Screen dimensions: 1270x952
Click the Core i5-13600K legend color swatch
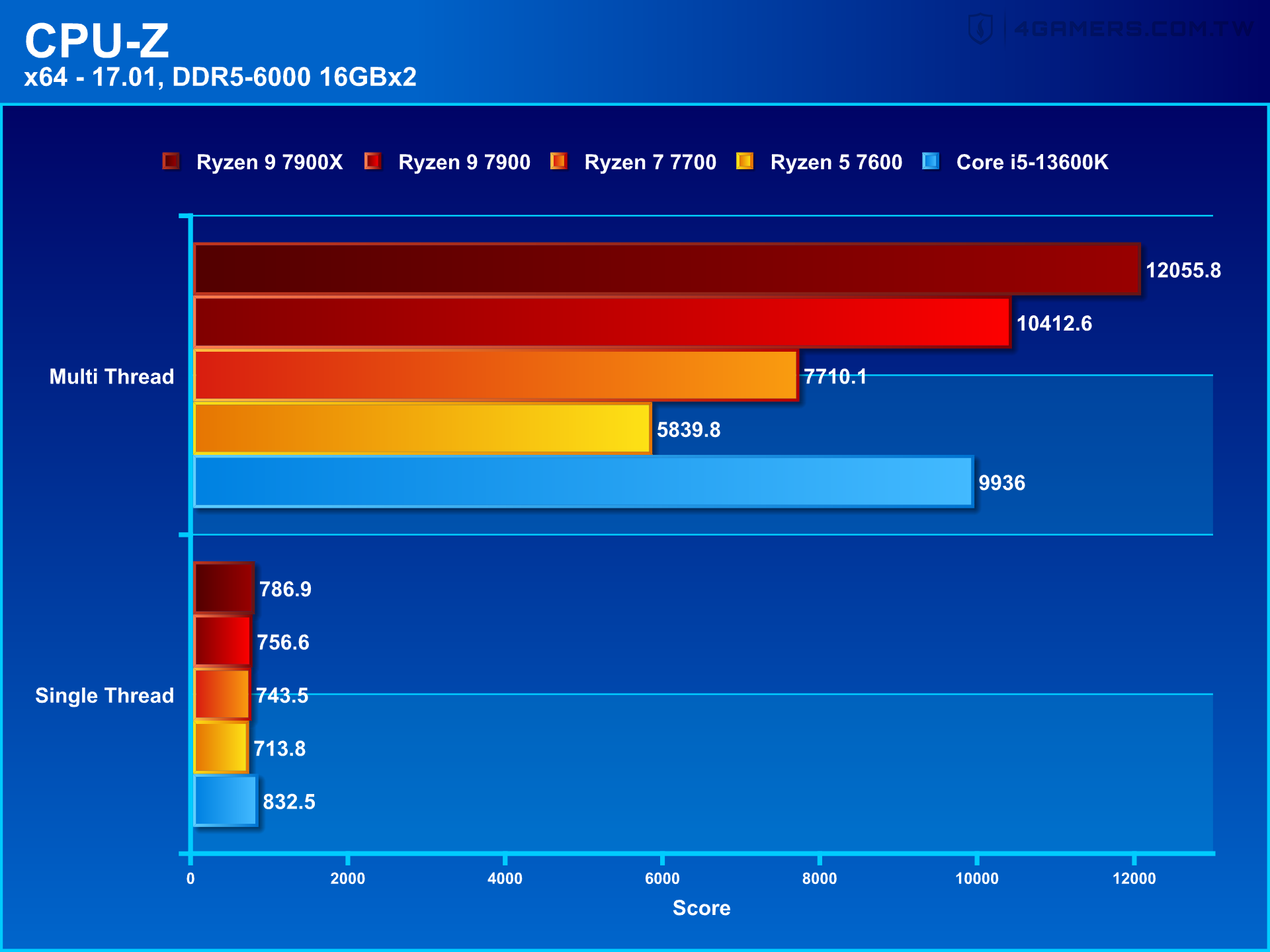pos(931,161)
